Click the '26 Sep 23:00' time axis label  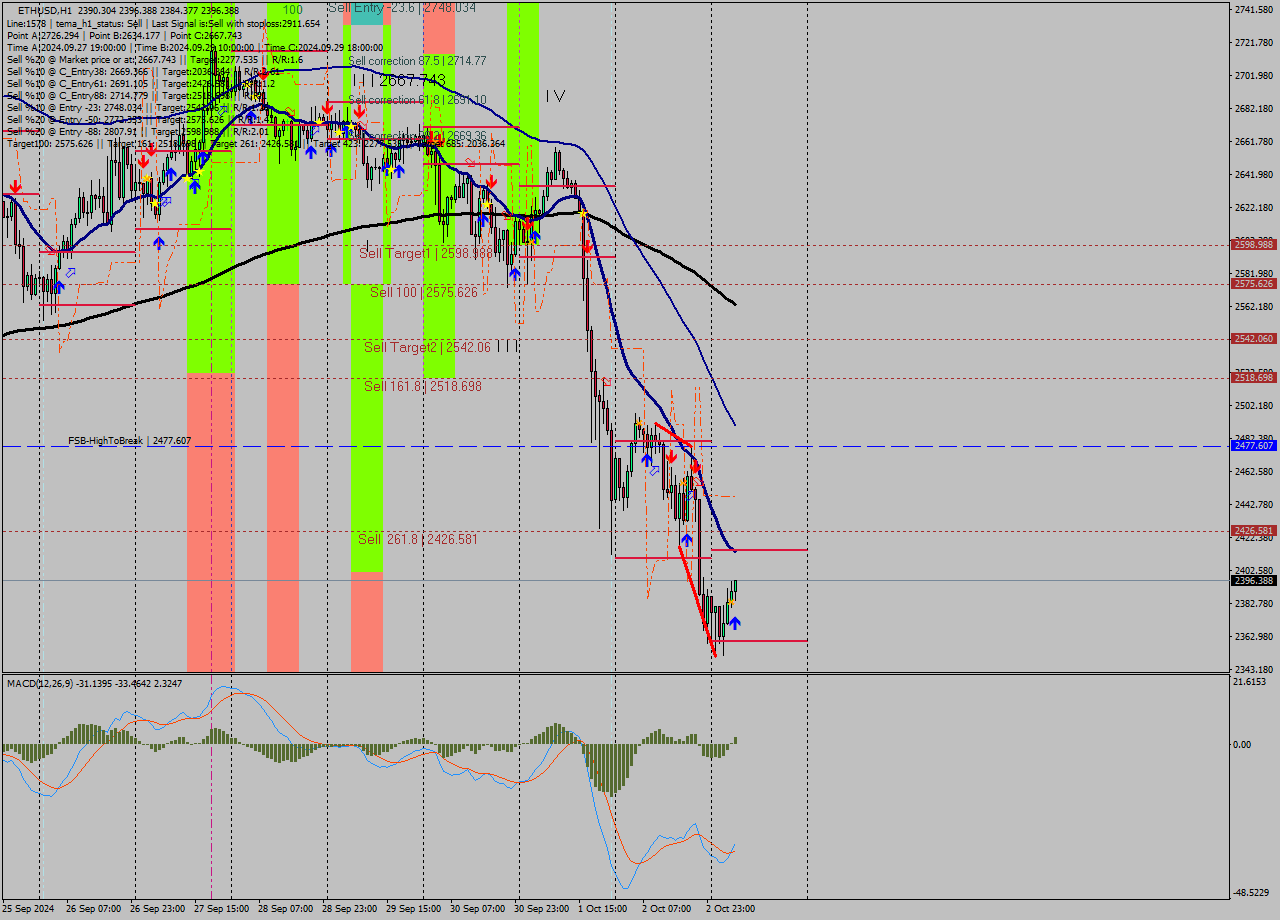click(157, 909)
